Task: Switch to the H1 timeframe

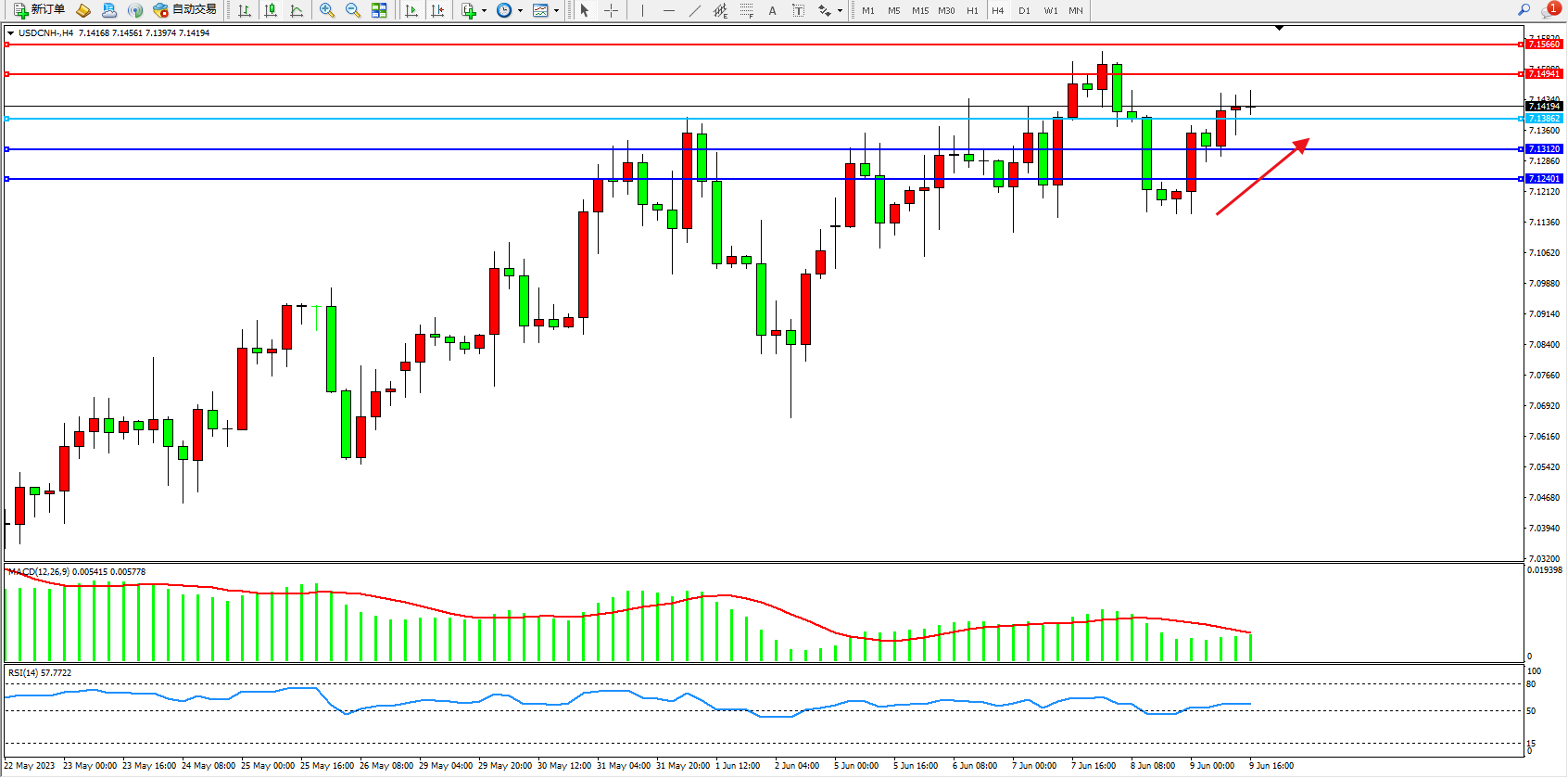Action: 972,10
